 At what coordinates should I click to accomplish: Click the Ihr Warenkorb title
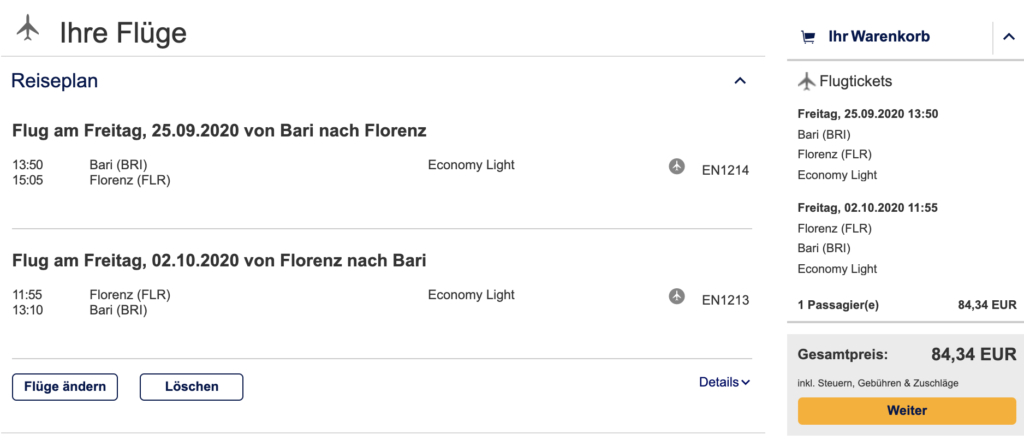click(x=879, y=37)
